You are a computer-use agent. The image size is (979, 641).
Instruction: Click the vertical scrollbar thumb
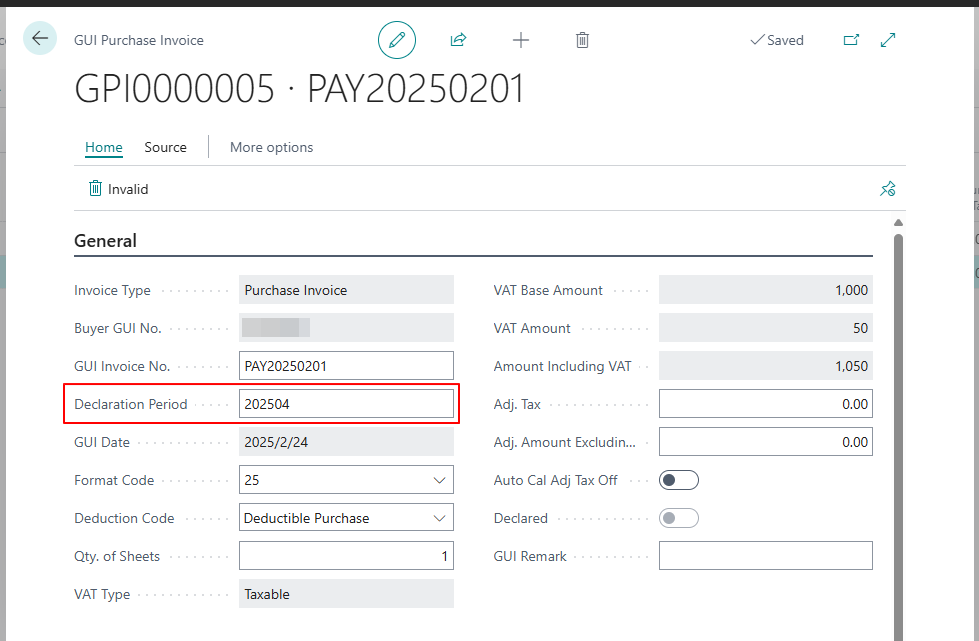point(898,437)
